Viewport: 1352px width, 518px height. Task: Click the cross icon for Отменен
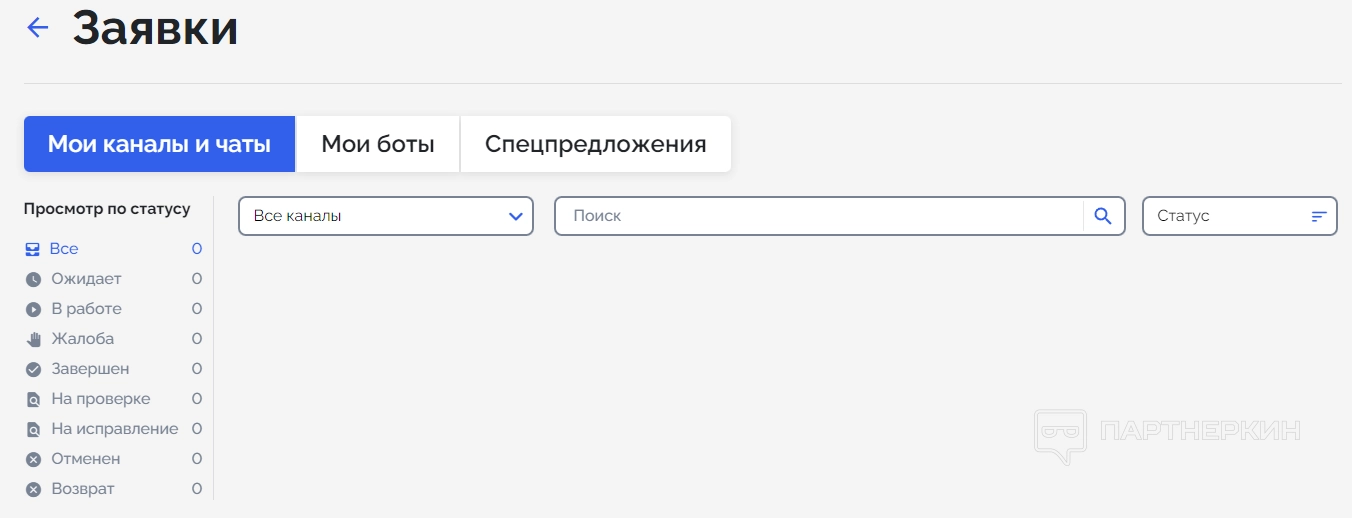tap(34, 459)
